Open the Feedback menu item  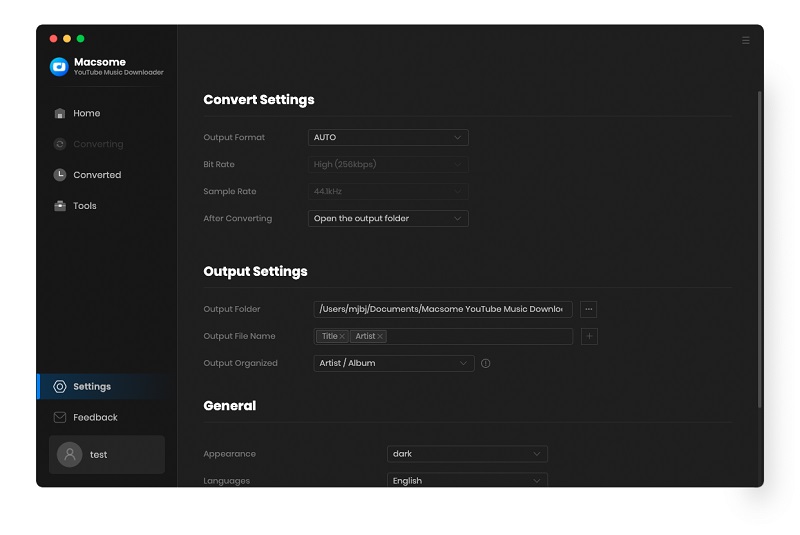pyautogui.click(x=107, y=417)
